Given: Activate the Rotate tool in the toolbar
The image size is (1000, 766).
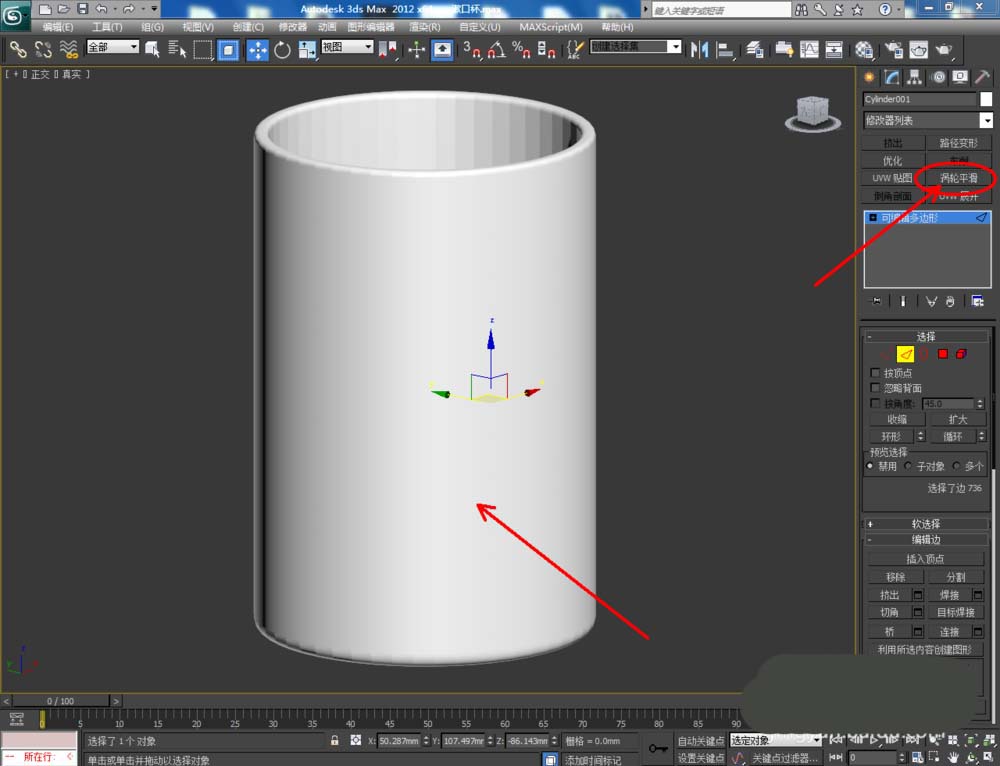Looking at the screenshot, I should point(282,49).
